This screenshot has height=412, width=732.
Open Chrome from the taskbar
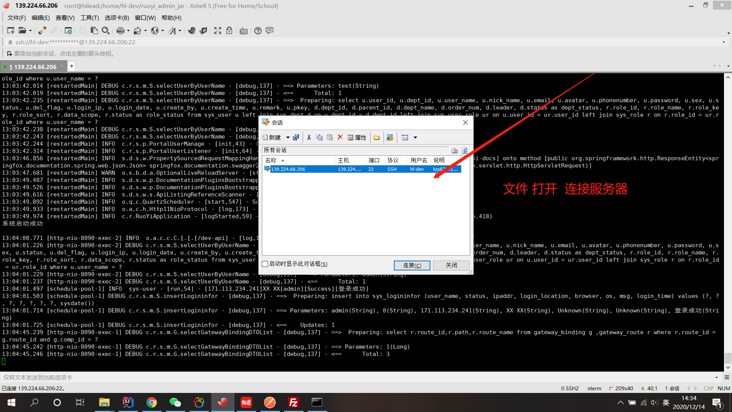pyautogui.click(x=151, y=402)
